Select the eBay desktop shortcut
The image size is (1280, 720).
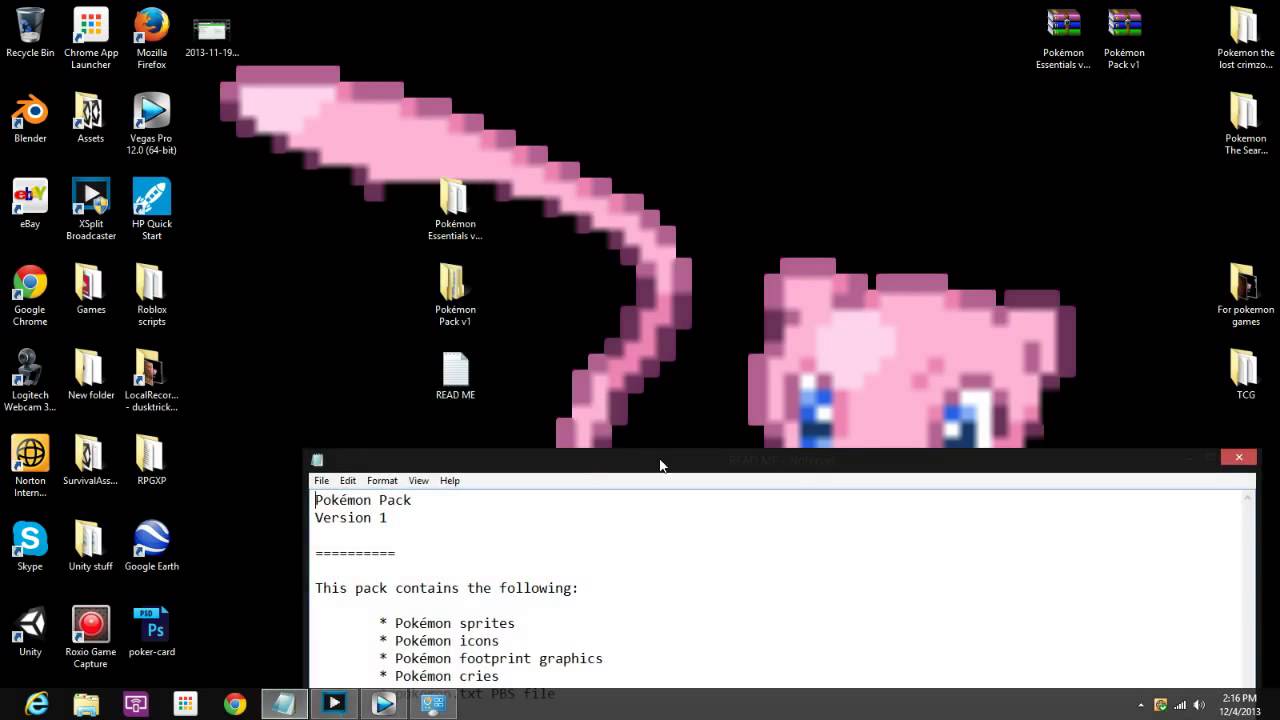click(x=30, y=204)
